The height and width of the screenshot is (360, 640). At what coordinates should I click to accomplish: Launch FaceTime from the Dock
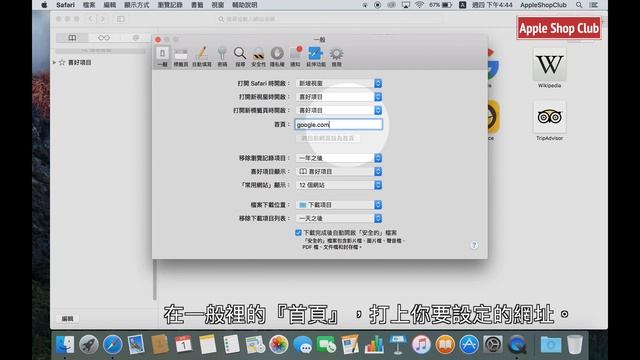pos(327,344)
